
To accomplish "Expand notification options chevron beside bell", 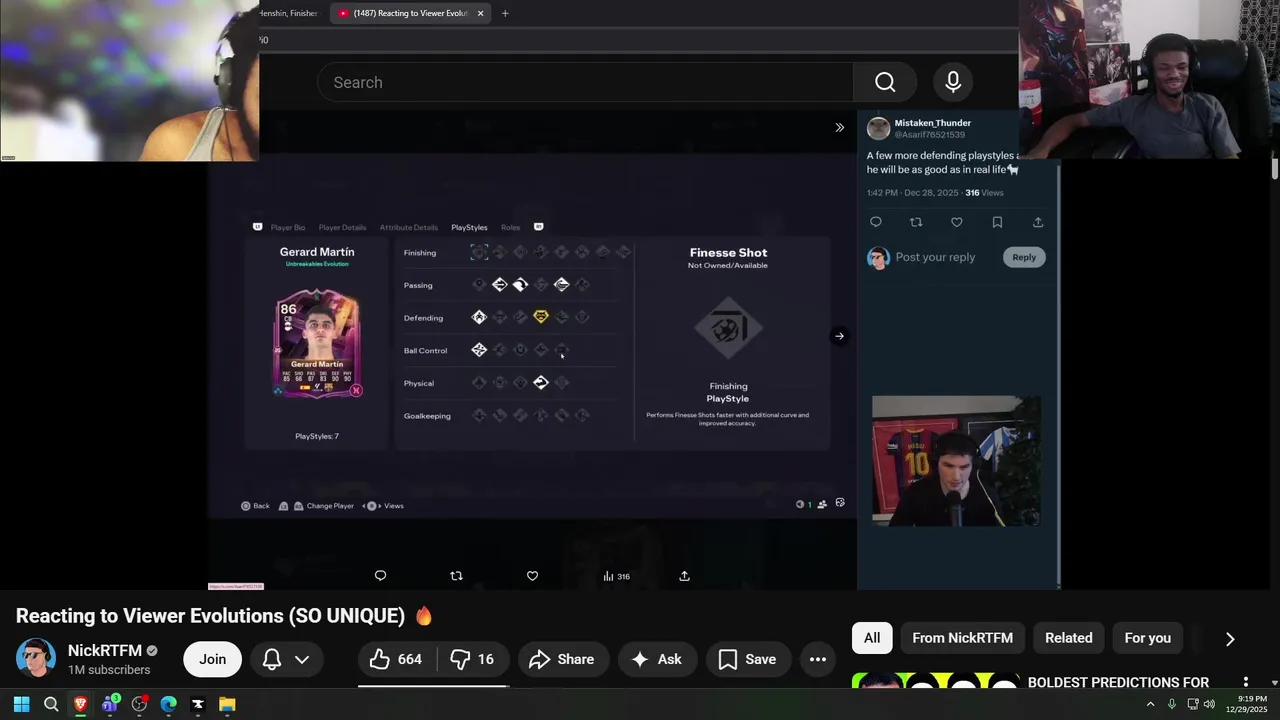I will 302,659.
